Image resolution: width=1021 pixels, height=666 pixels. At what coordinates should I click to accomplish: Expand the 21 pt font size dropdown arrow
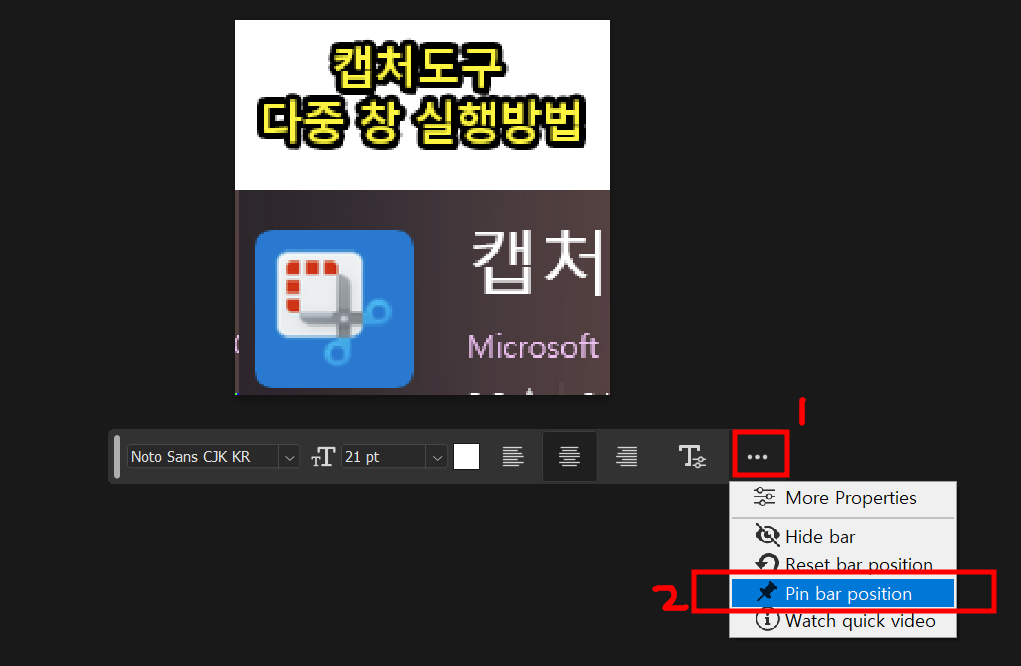coord(437,457)
